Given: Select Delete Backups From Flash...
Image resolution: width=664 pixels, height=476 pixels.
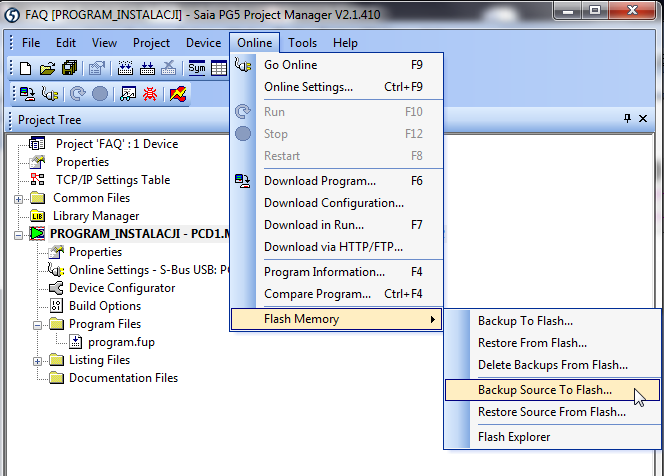Looking at the screenshot, I should tap(553, 365).
